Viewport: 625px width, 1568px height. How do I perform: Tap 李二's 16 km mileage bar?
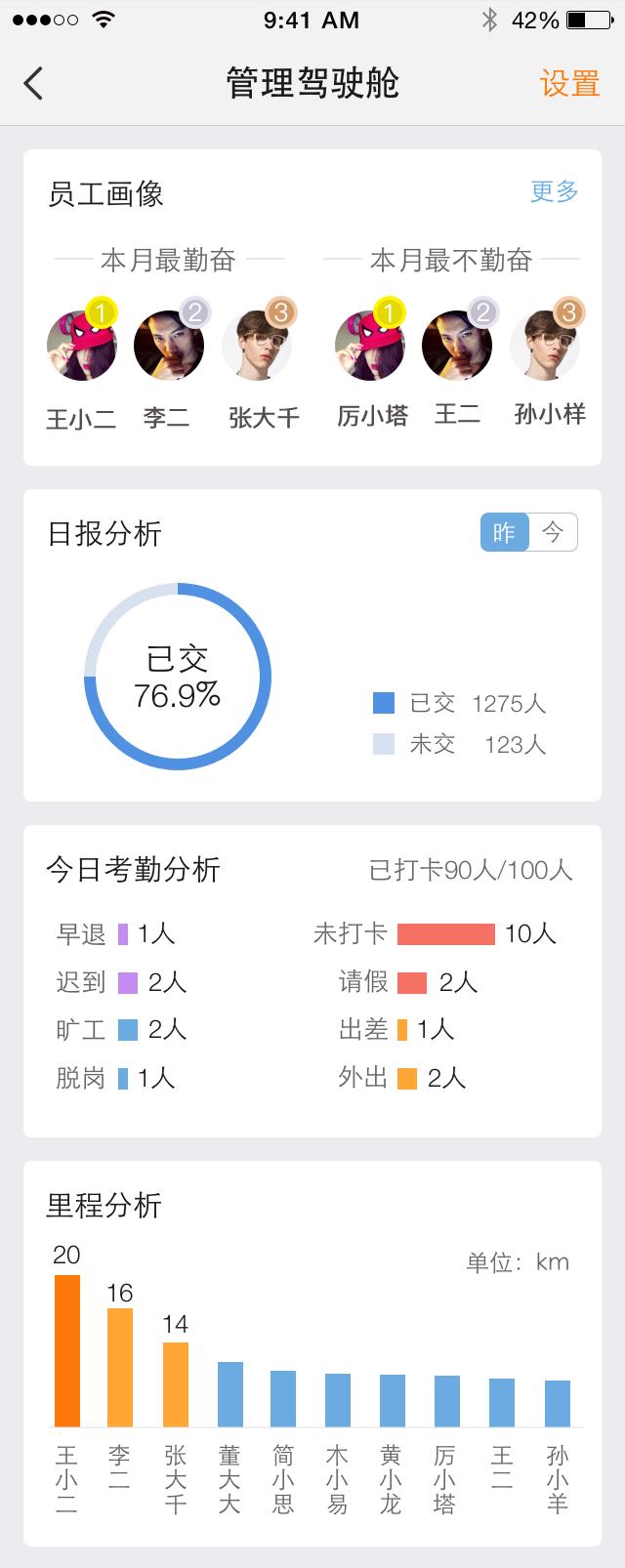[x=120, y=1367]
